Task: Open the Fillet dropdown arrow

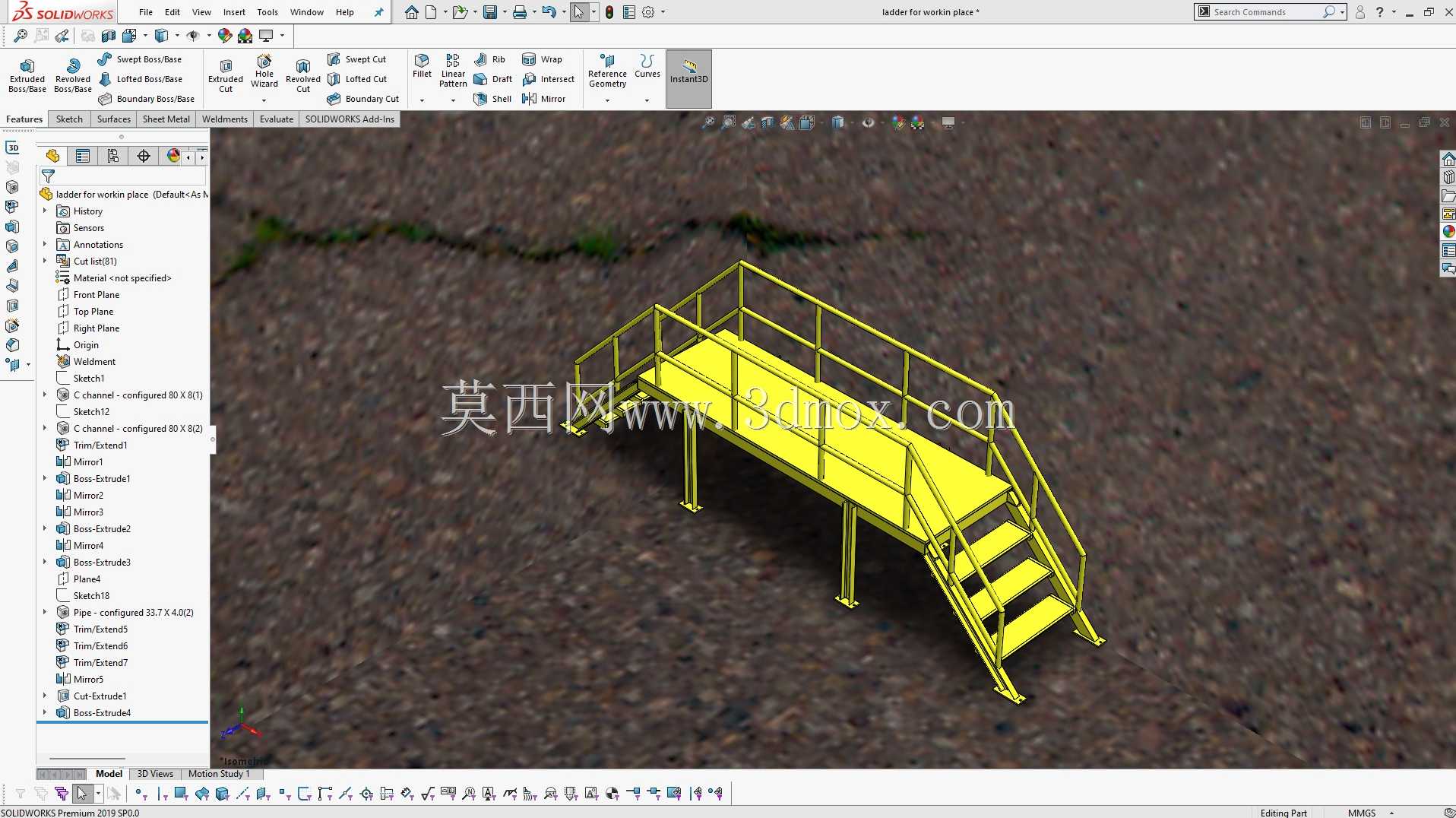Action: click(422, 100)
